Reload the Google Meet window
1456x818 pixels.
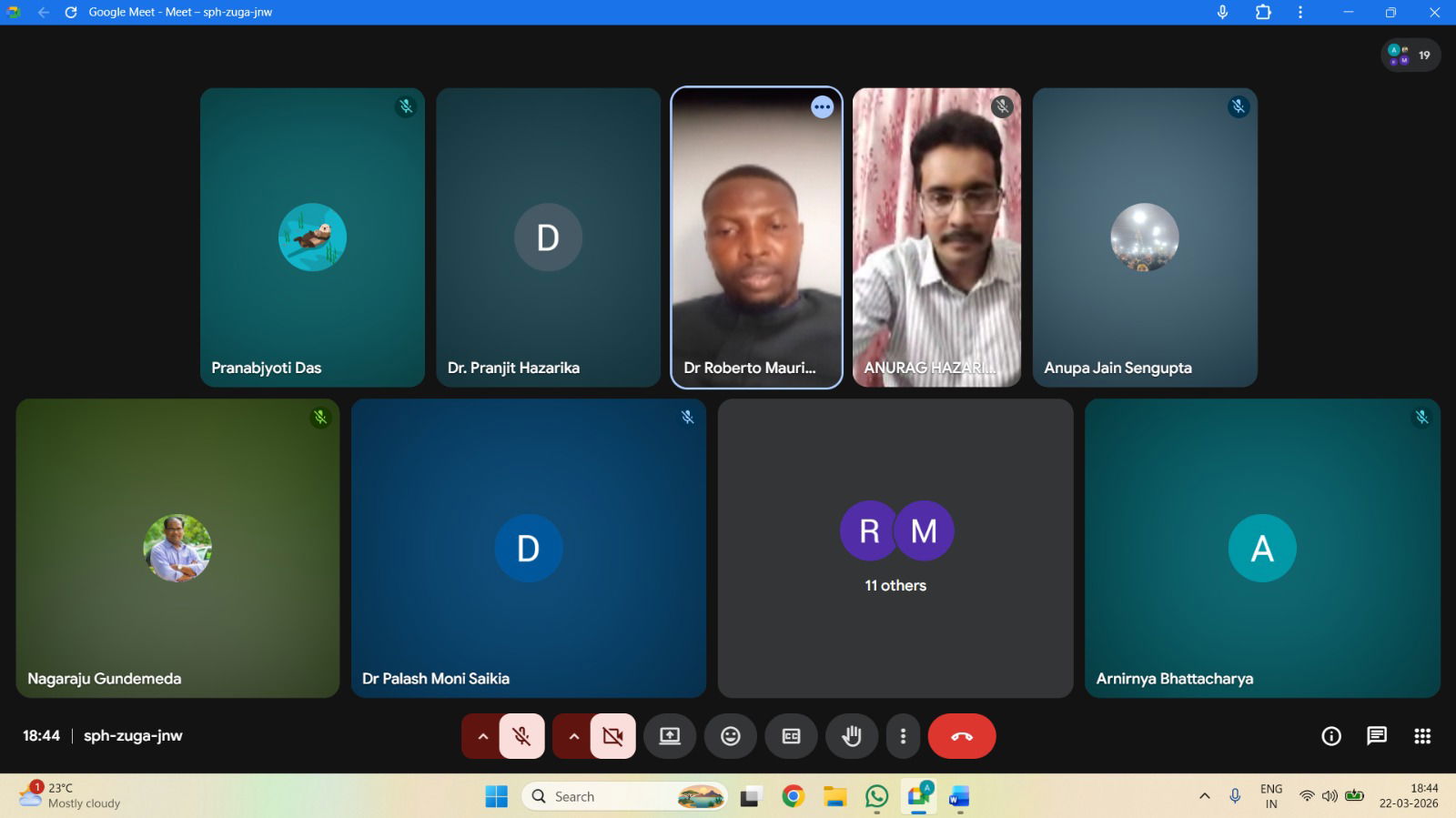coord(71,12)
